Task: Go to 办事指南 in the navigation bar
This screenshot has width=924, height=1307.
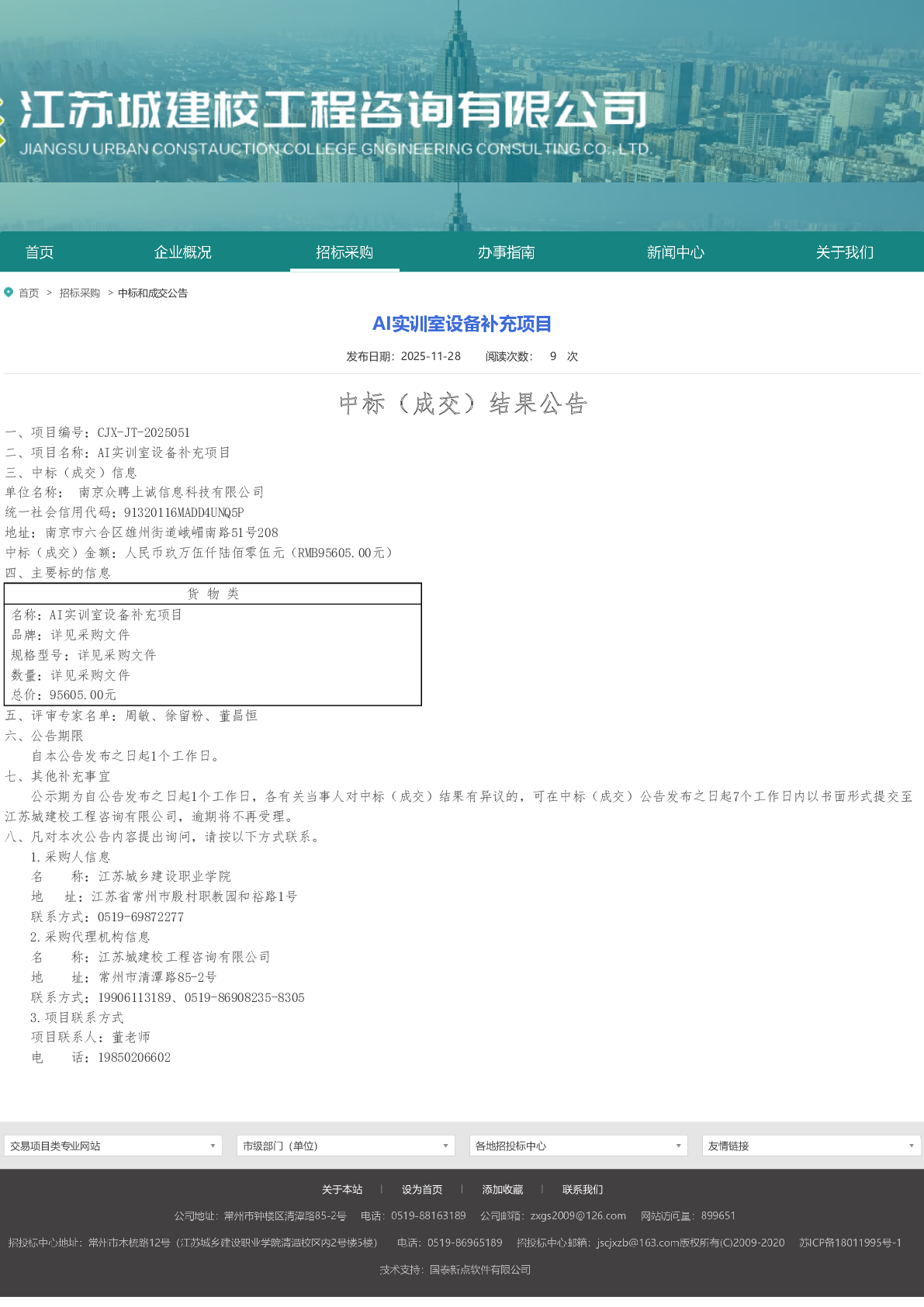Action: (x=506, y=252)
